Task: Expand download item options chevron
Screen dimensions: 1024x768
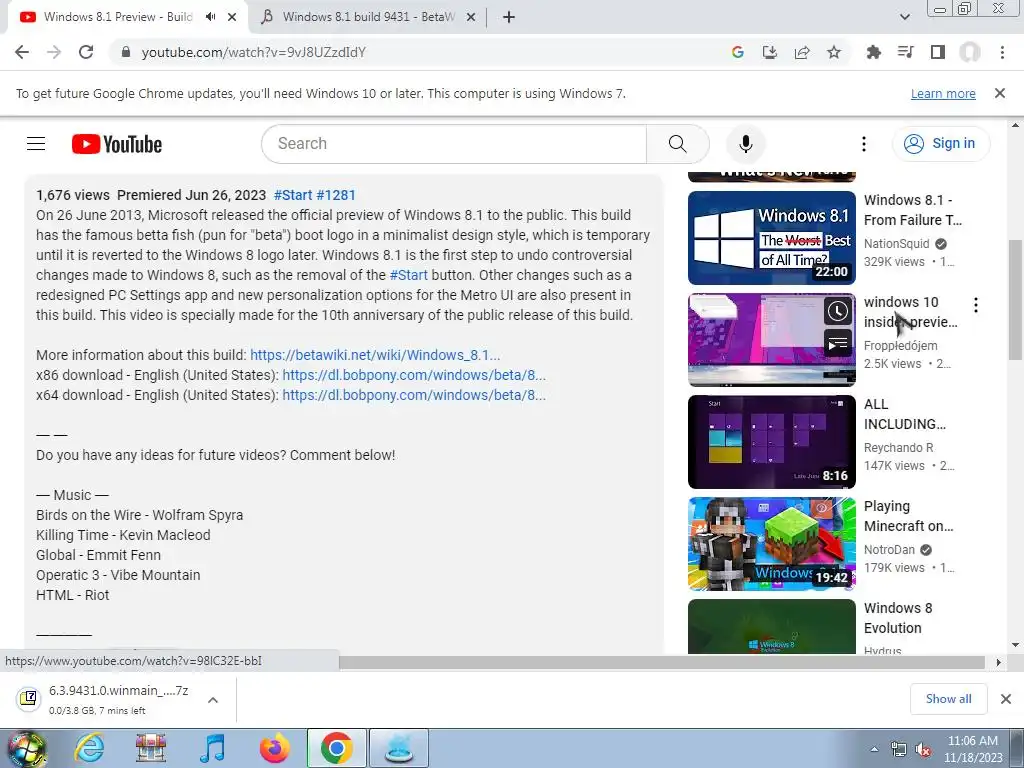Action: pos(213,700)
